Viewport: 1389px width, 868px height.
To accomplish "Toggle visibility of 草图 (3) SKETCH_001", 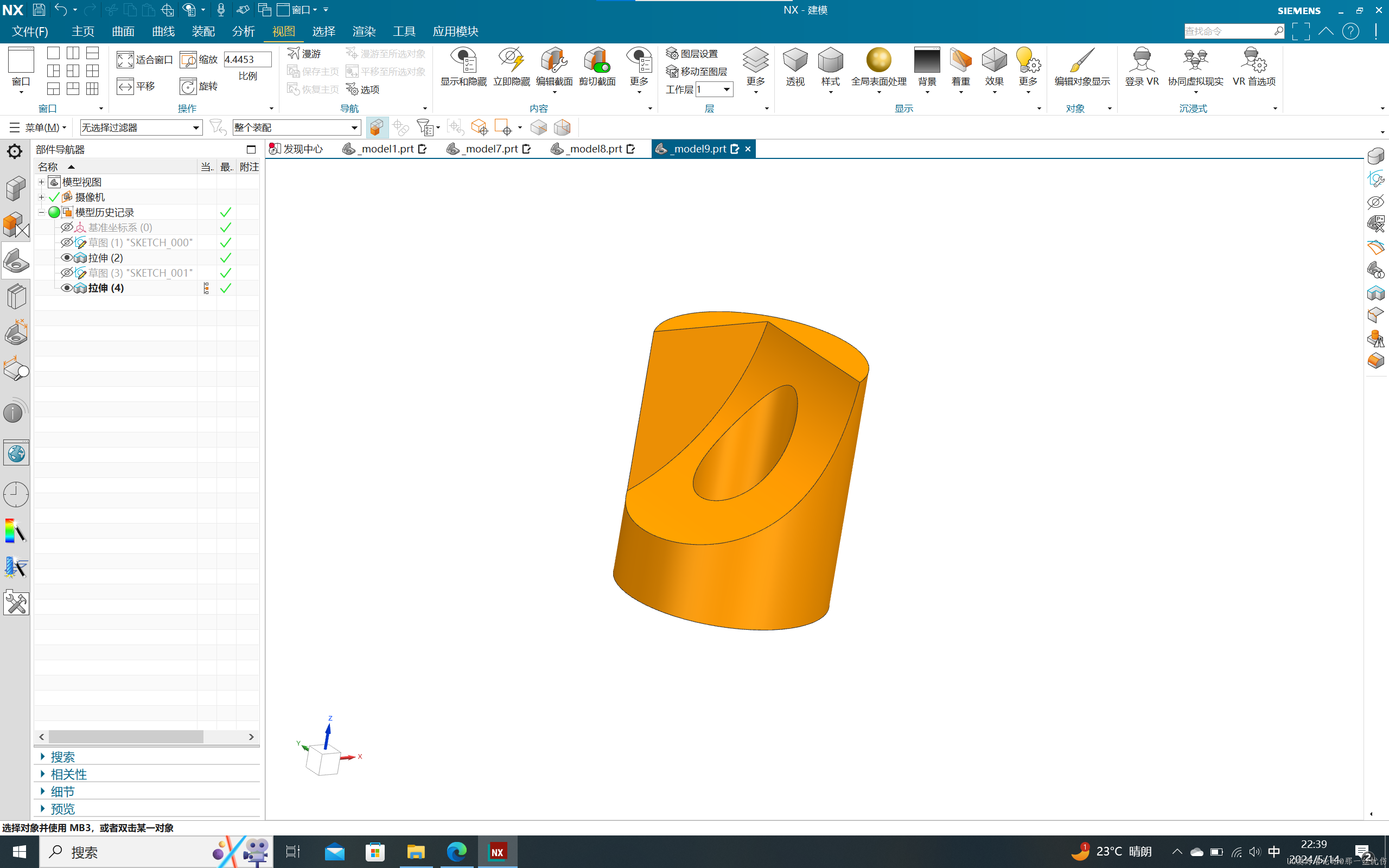I will (x=67, y=273).
